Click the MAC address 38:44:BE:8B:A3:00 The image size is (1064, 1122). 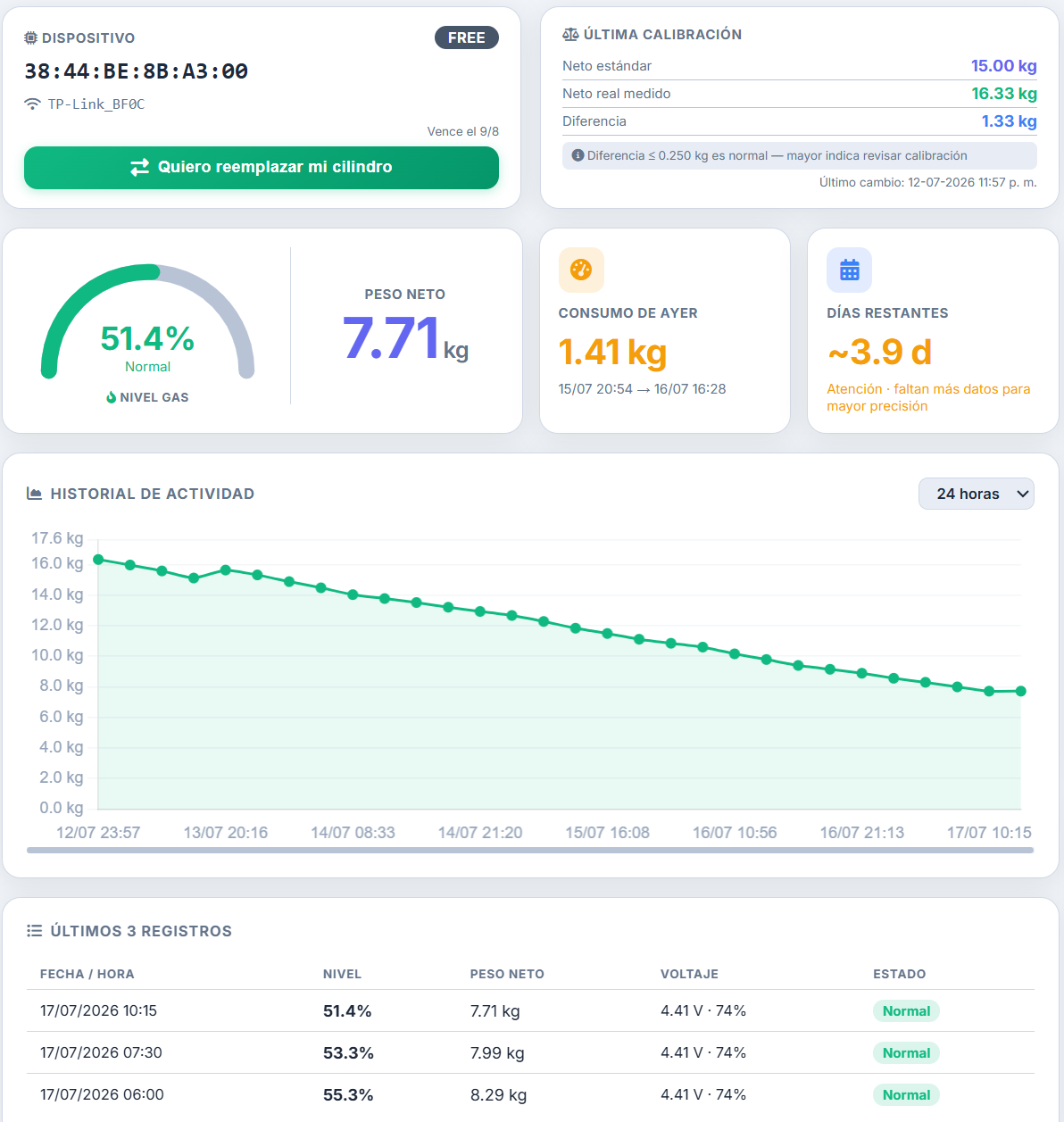click(x=137, y=71)
